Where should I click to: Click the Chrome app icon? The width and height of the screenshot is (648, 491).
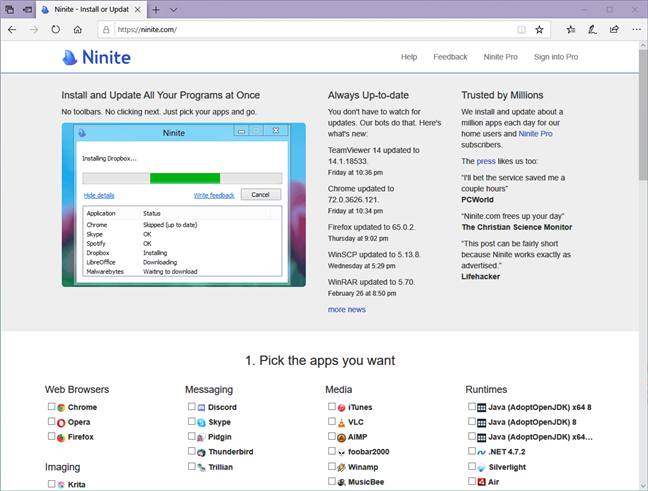click(61, 408)
